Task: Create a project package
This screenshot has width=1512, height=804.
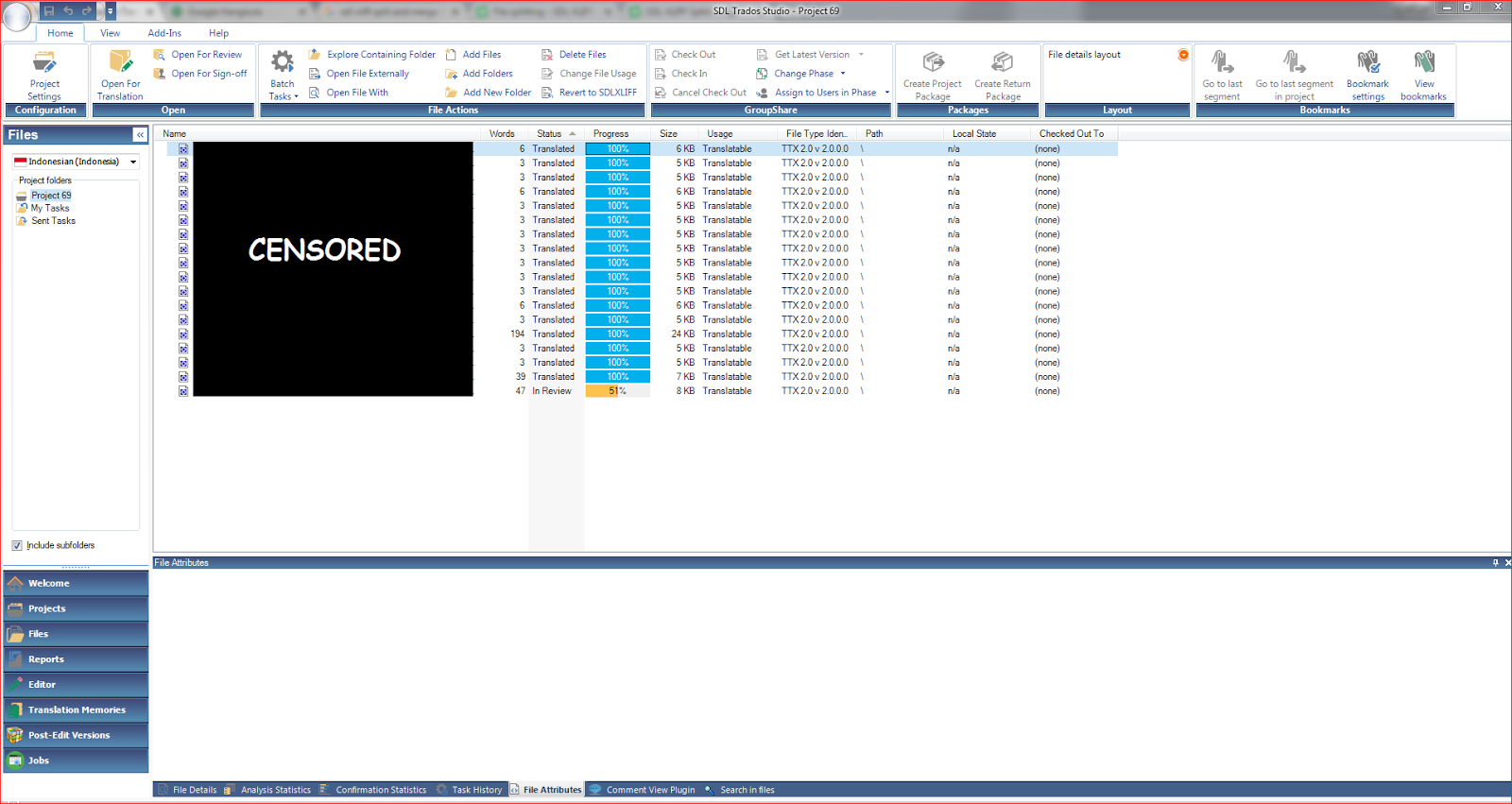Action: [x=933, y=76]
